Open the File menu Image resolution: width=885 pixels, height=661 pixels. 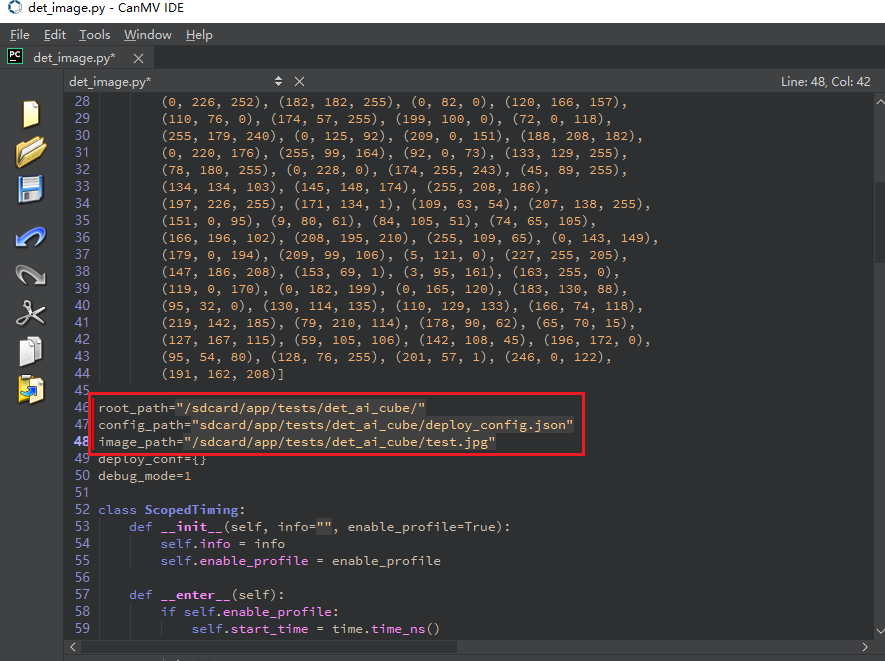click(x=20, y=35)
